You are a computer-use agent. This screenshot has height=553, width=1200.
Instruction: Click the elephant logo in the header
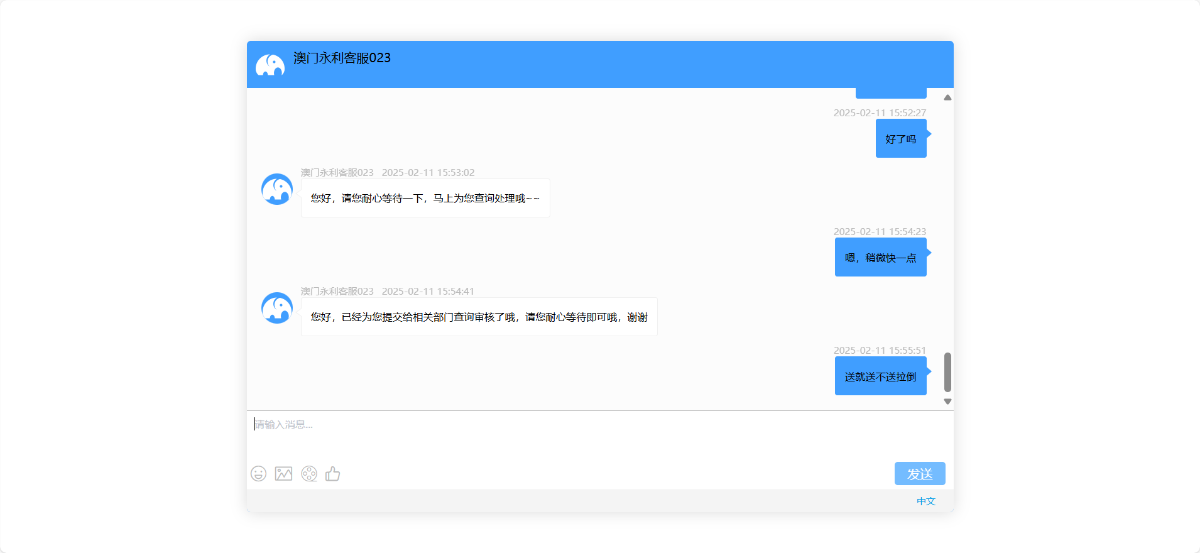(270, 65)
